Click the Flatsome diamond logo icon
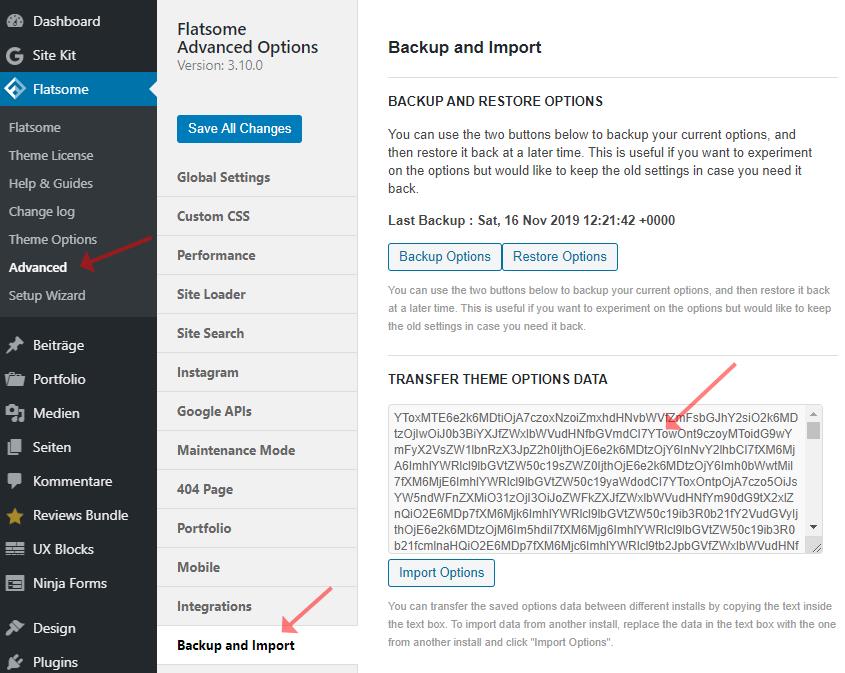 (x=15, y=89)
